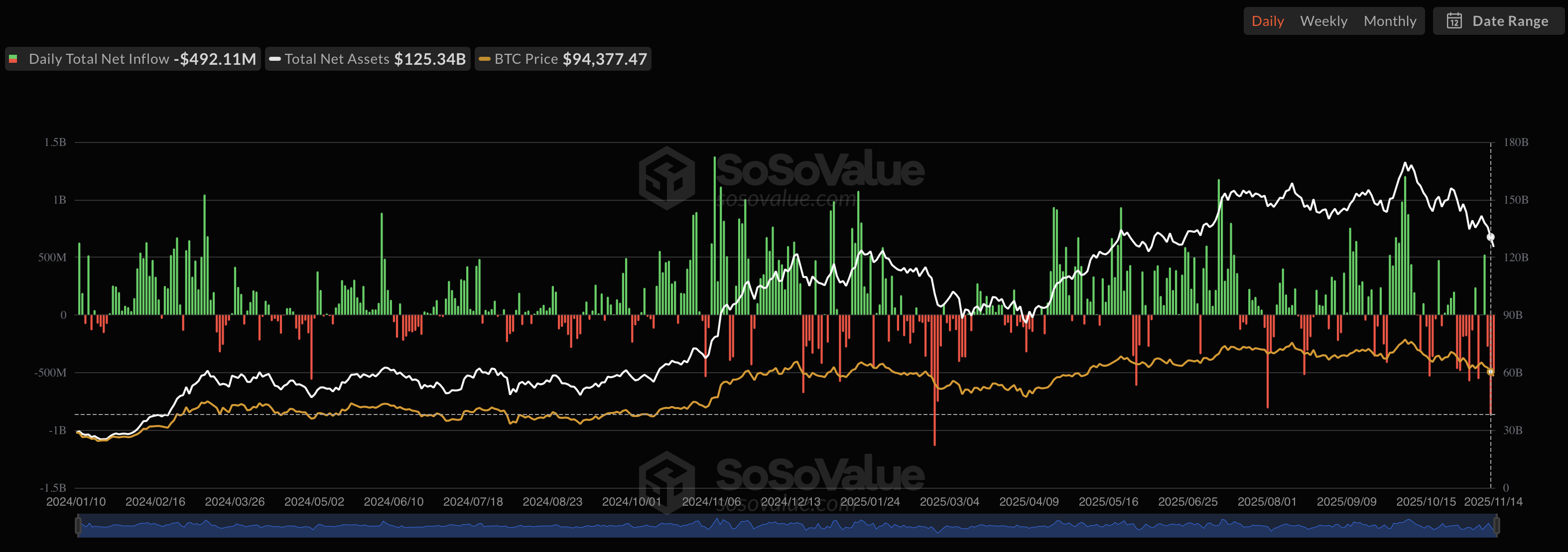
Task: Click the green-red Daily Net Inflow legend icon
Action: click(13, 59)
